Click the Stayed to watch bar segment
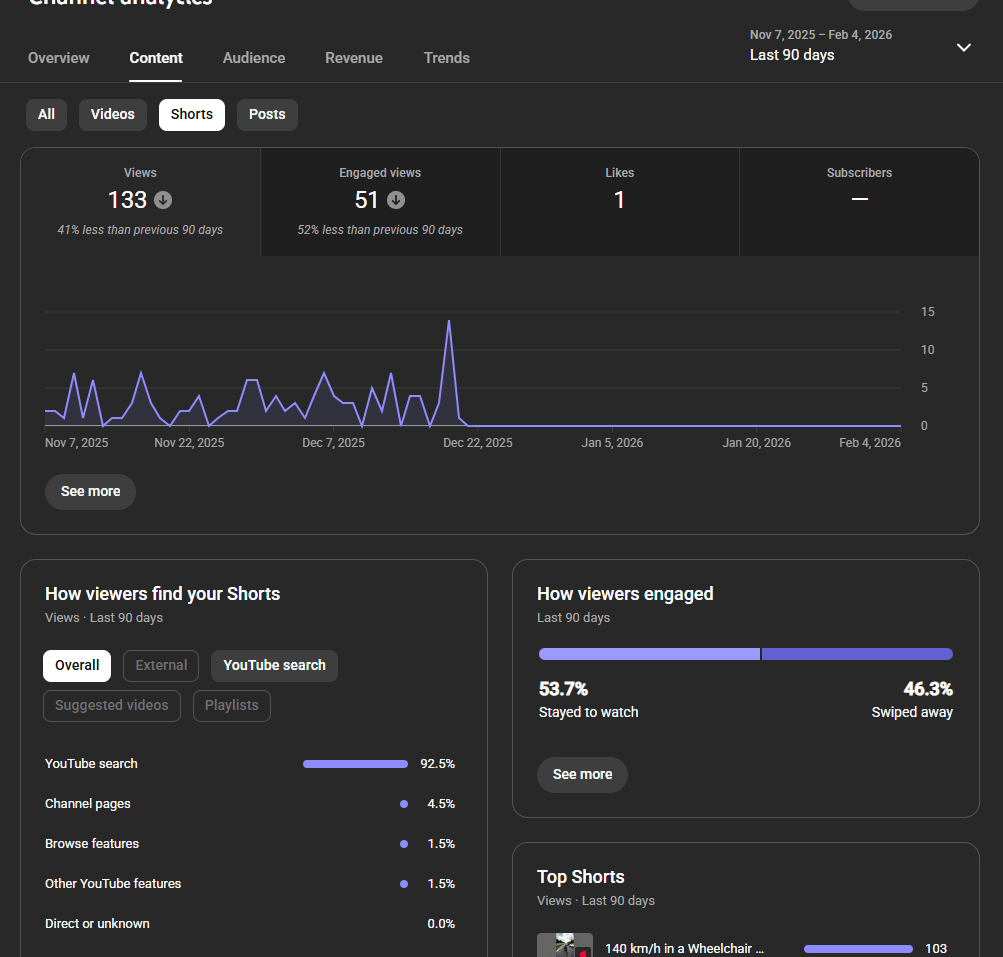The image size is (1003, 957). tap(649, 654)
